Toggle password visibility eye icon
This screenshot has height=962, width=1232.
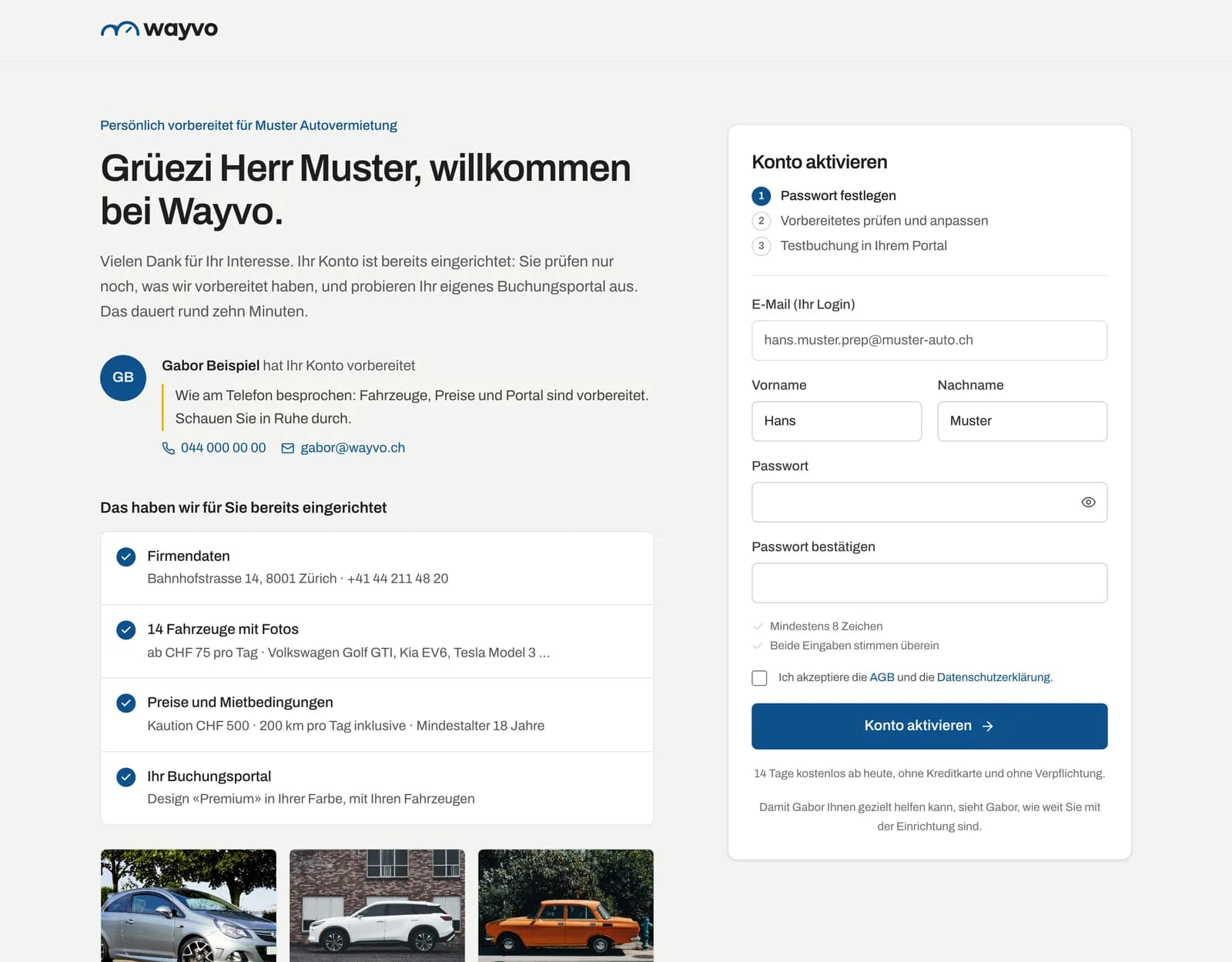coord(1088,502)
